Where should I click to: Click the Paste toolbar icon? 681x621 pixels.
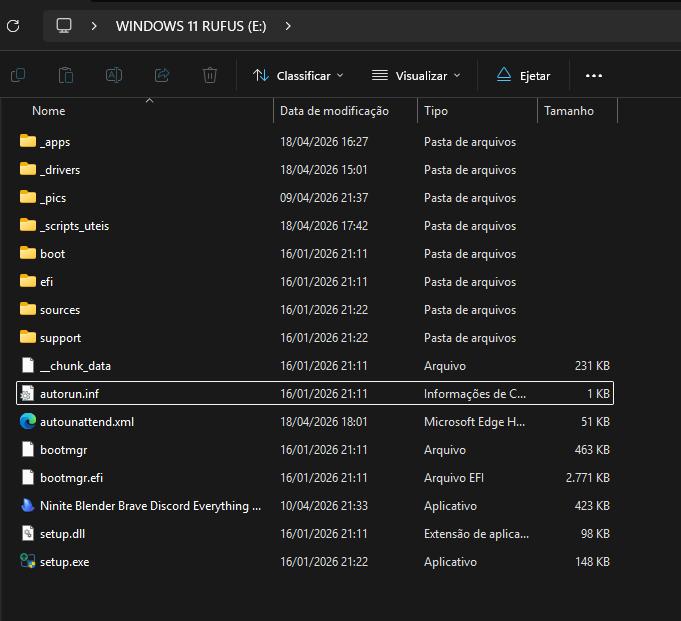point(66,75)
